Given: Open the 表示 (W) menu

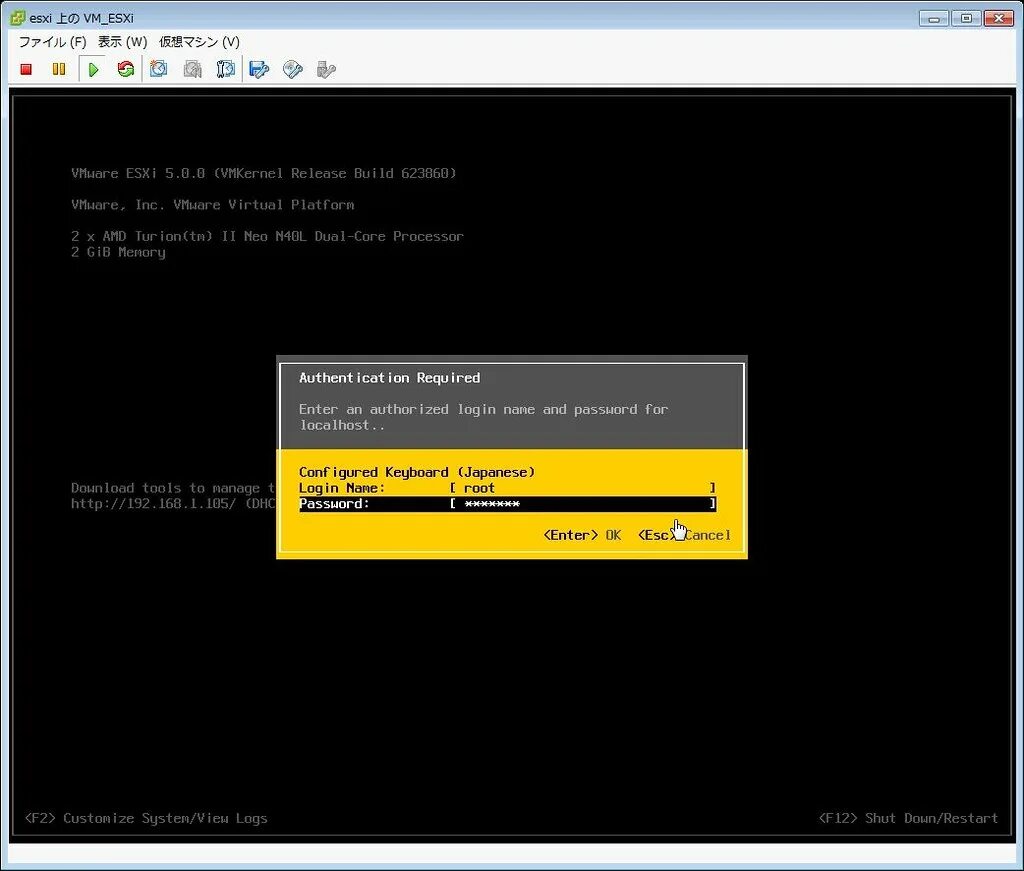Looking at the screenshot, I should pyautogui.click(x=122, y=42).
